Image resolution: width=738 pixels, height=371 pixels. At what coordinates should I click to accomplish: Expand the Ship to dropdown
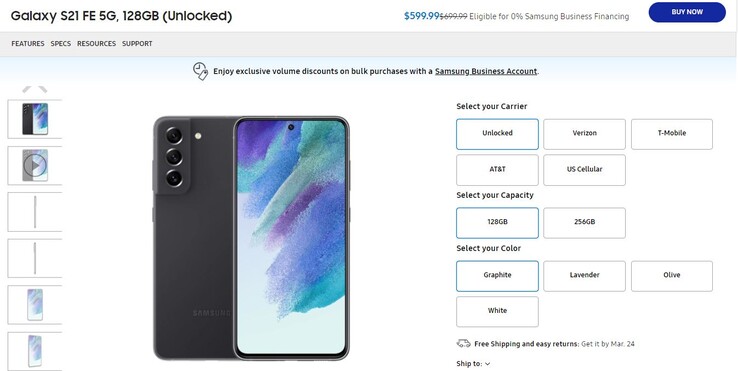coord(473,363)
